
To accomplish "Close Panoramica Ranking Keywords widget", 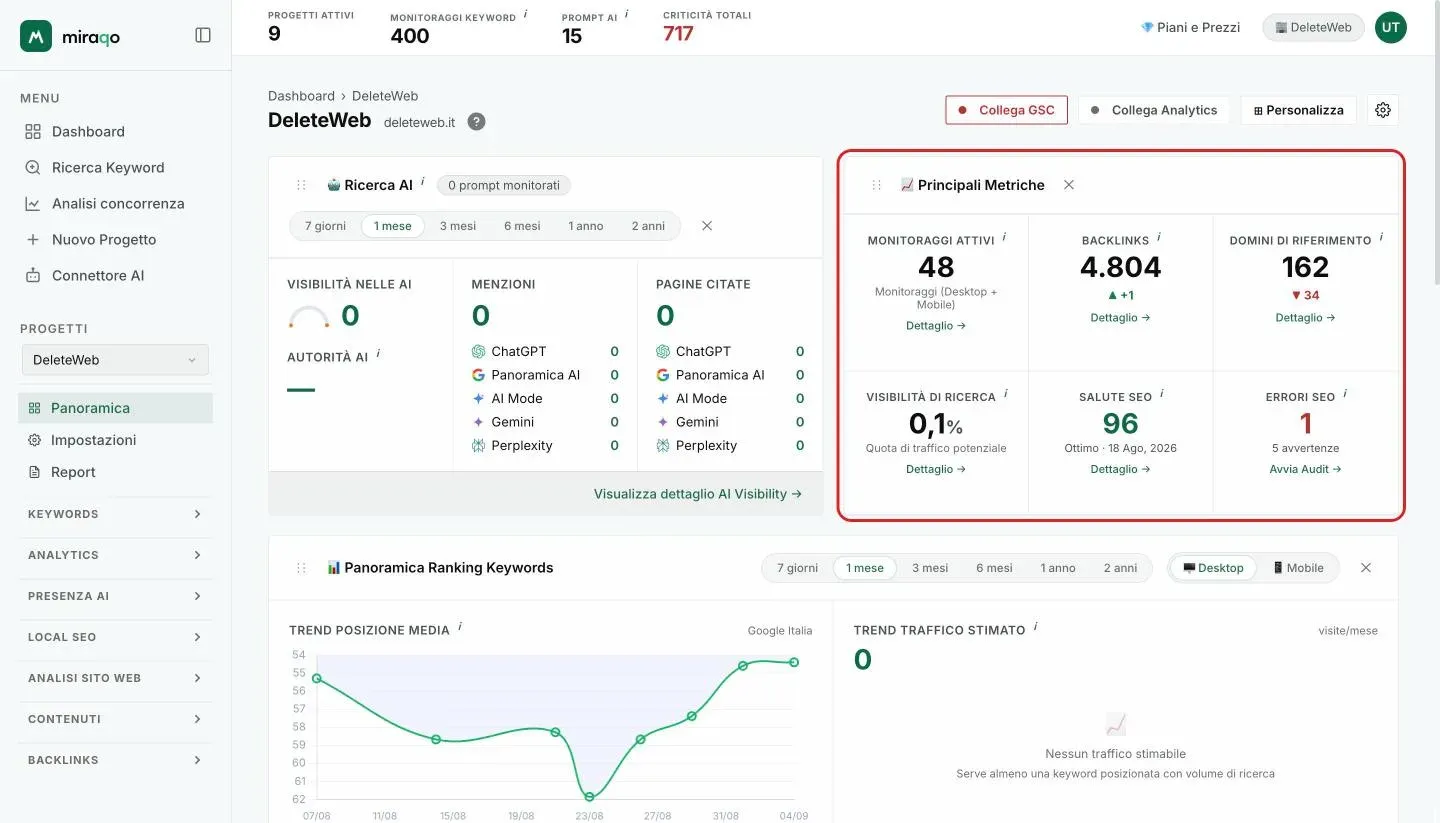I will tap(1366, 568).
